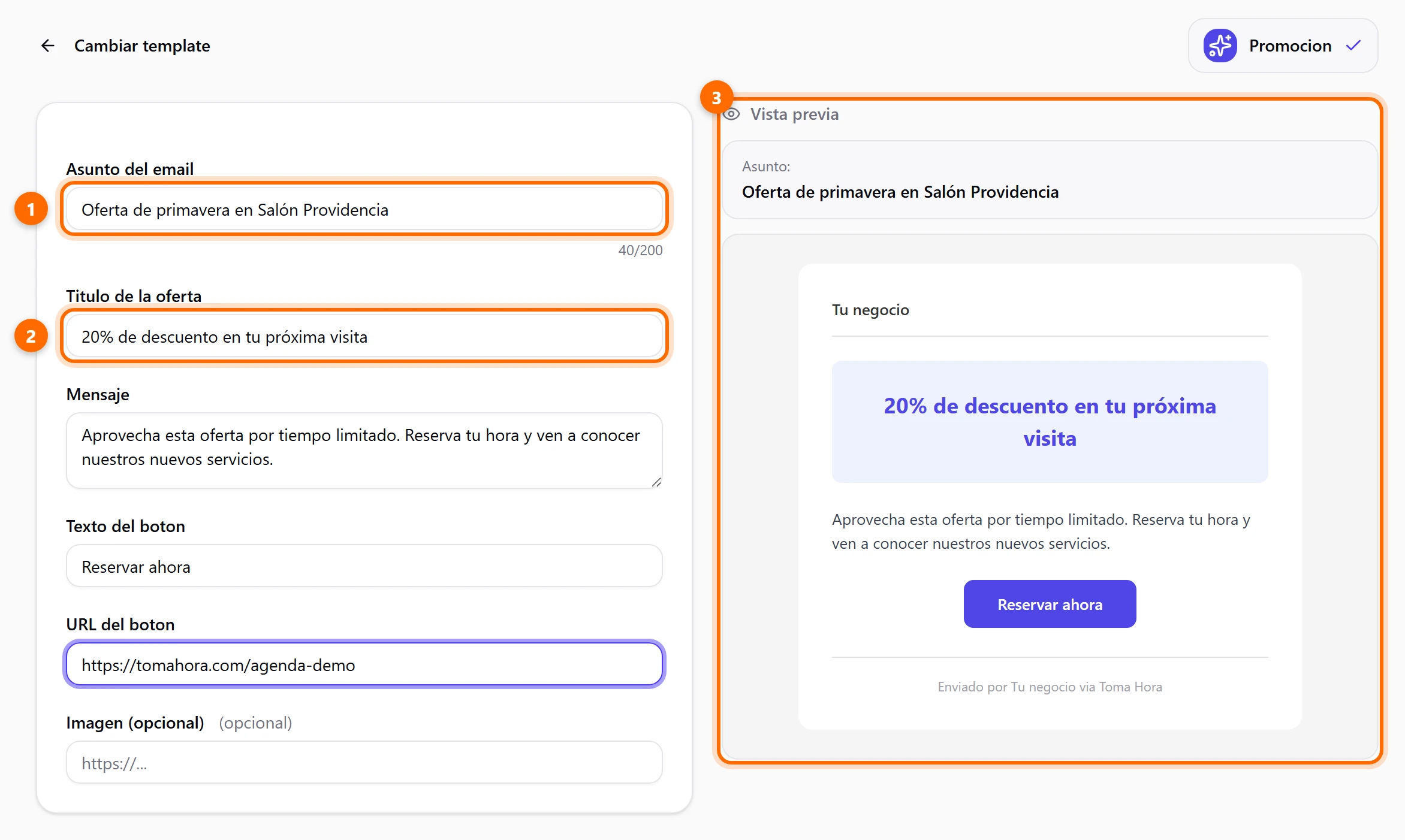Focus the Asunto del email field
The height and width of the screenshot is (840, 1405).
[364, 210]
